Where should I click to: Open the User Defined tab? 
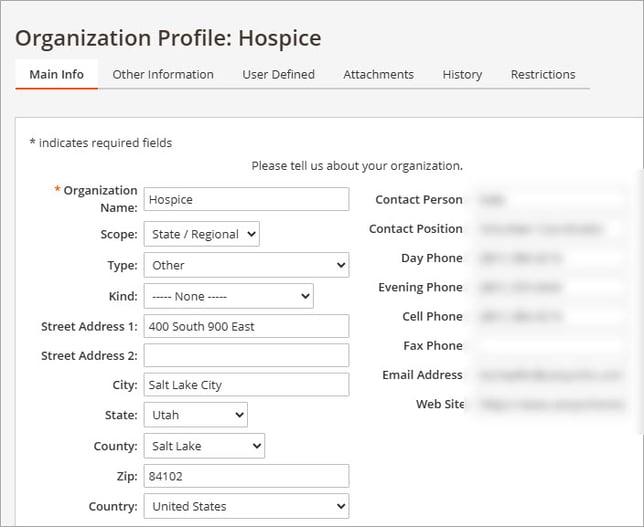278,74
